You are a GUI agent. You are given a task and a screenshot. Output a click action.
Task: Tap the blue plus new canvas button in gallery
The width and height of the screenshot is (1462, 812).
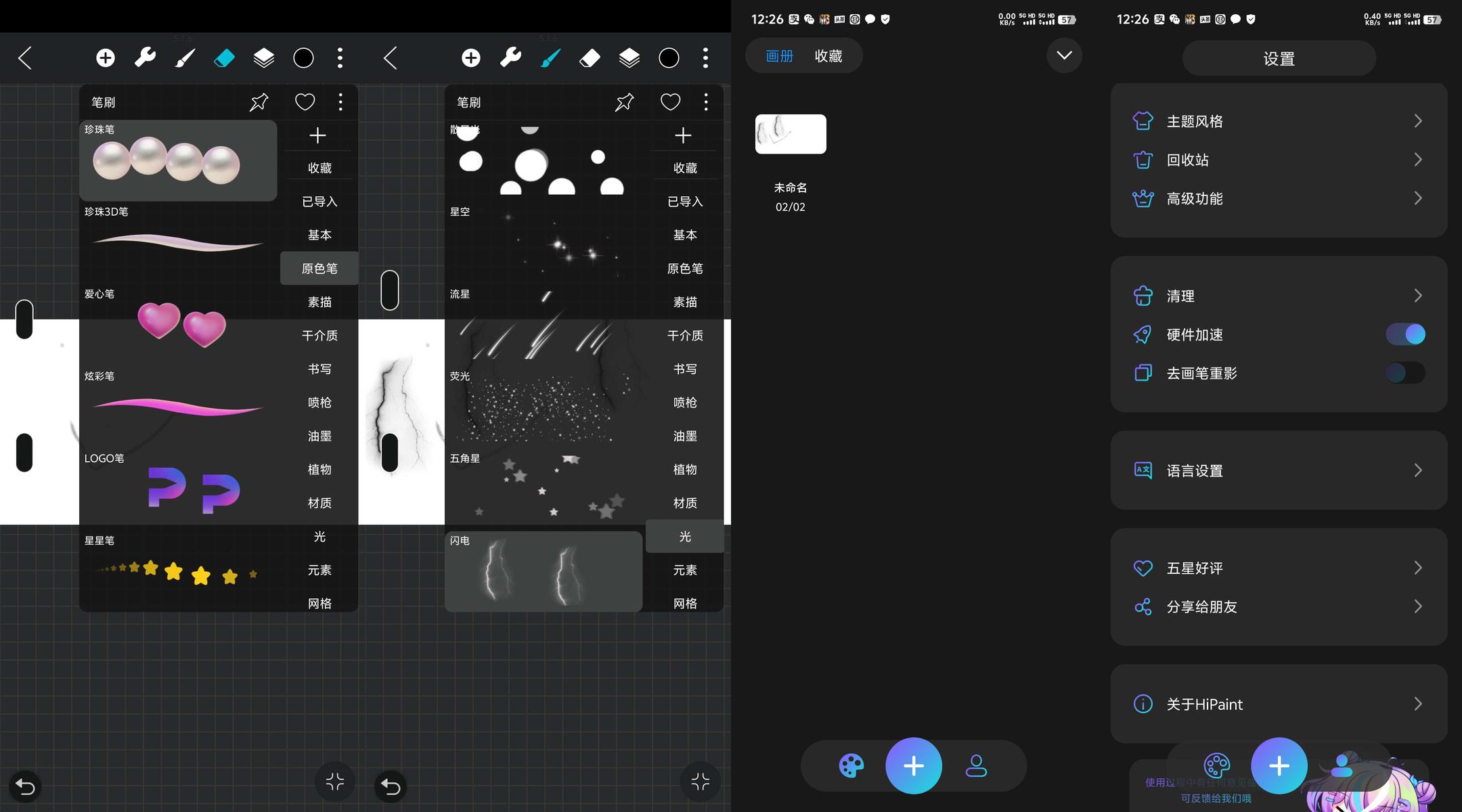pyautogui.click(x=913, y=766)
